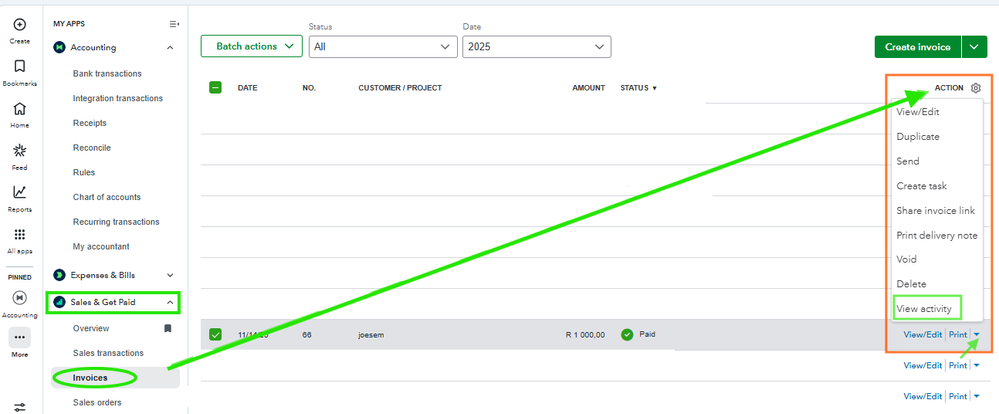Expand the Expenses & Bills section chevron
Image resolution: width=999 pixels, height=414 pixels.
170,275
